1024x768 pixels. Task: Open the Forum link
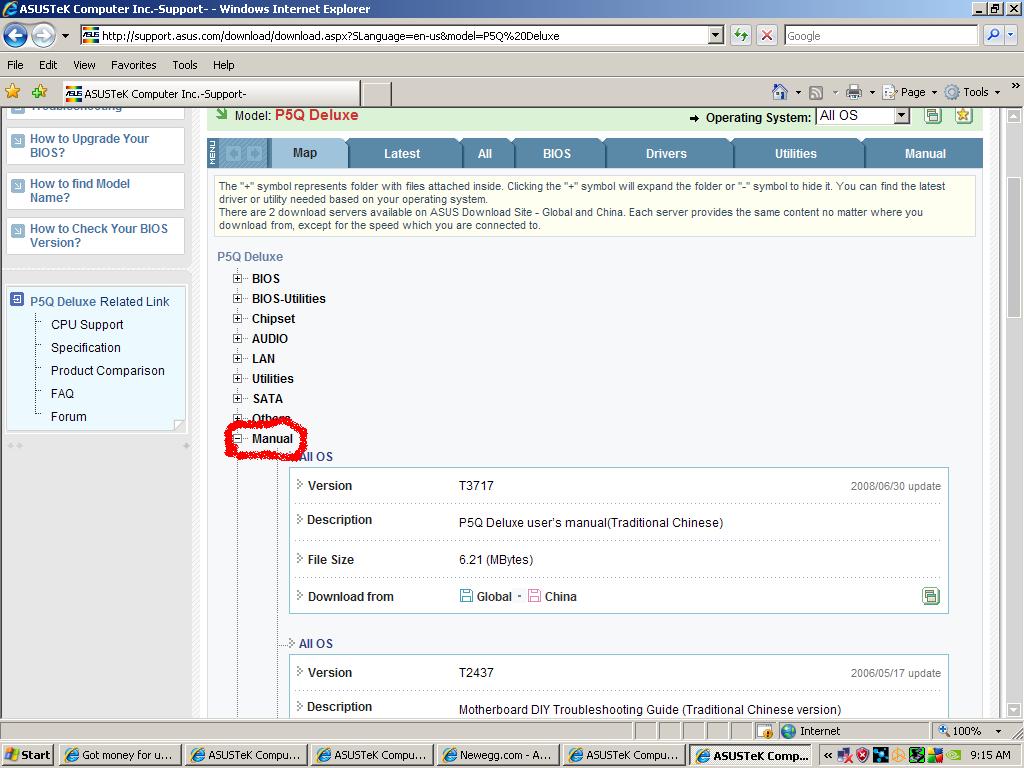69,417
